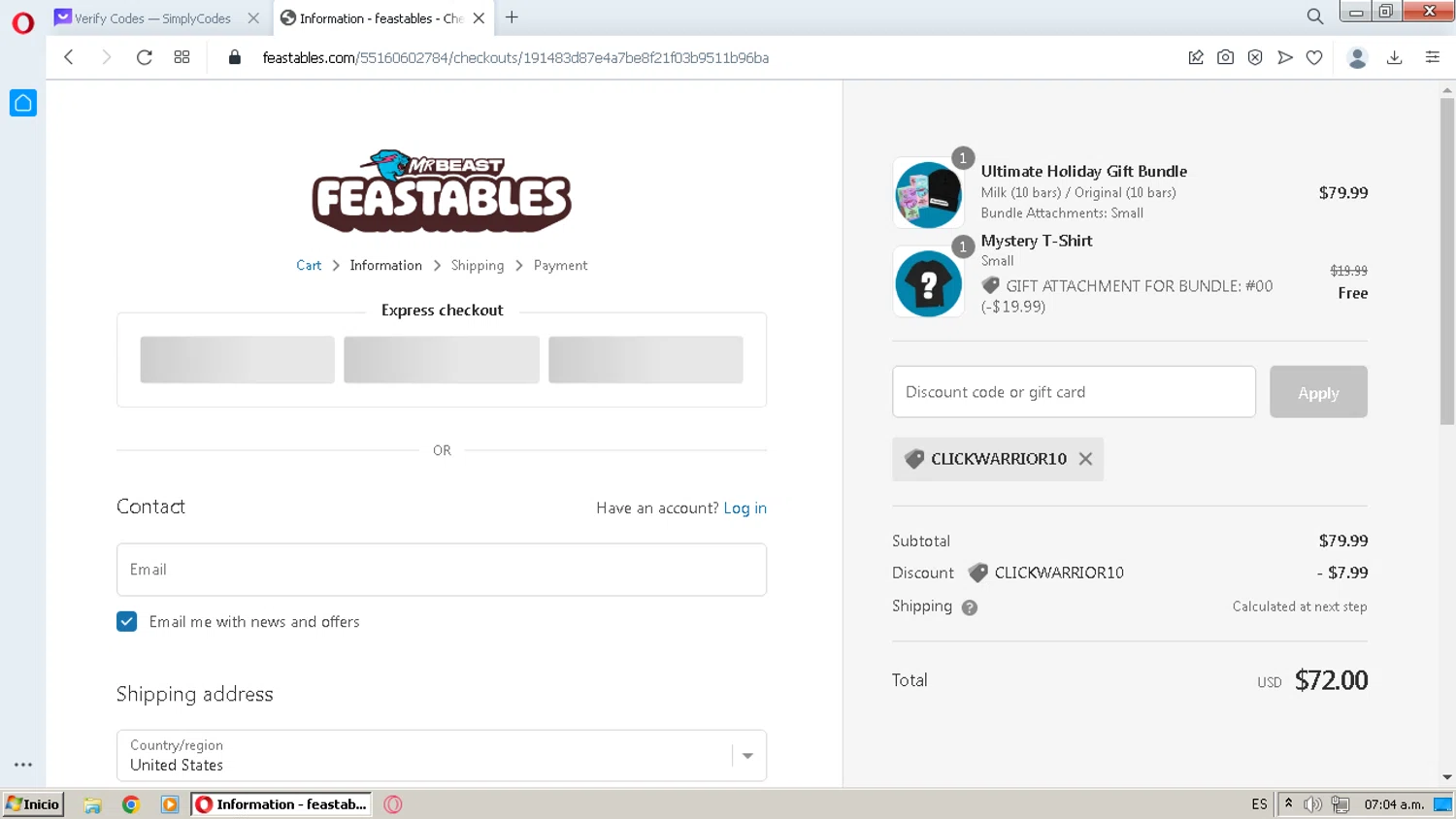
Task: Open the Opera menu logo
Action: [22, 21]
